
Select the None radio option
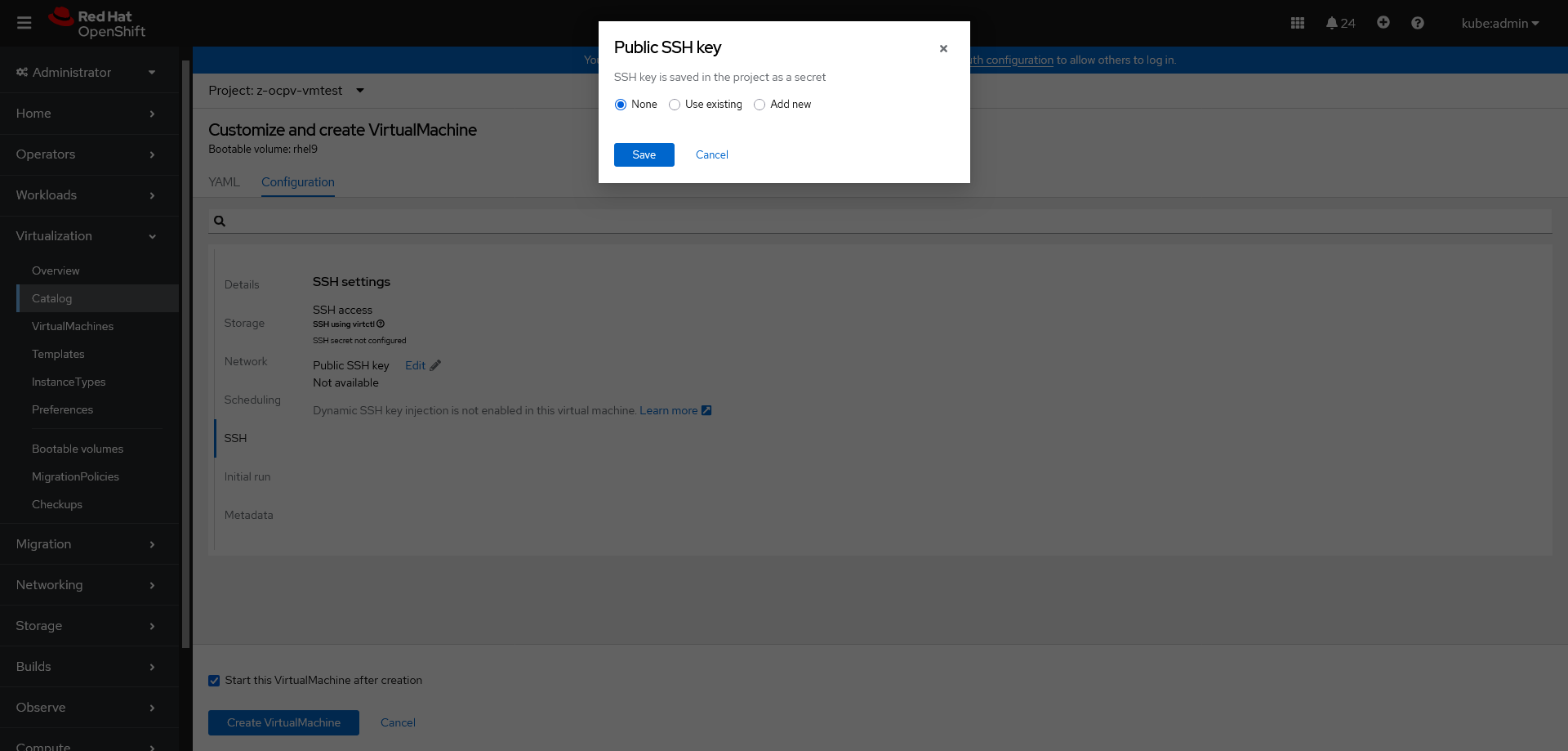pyautogui.click(x=621, y=105)
